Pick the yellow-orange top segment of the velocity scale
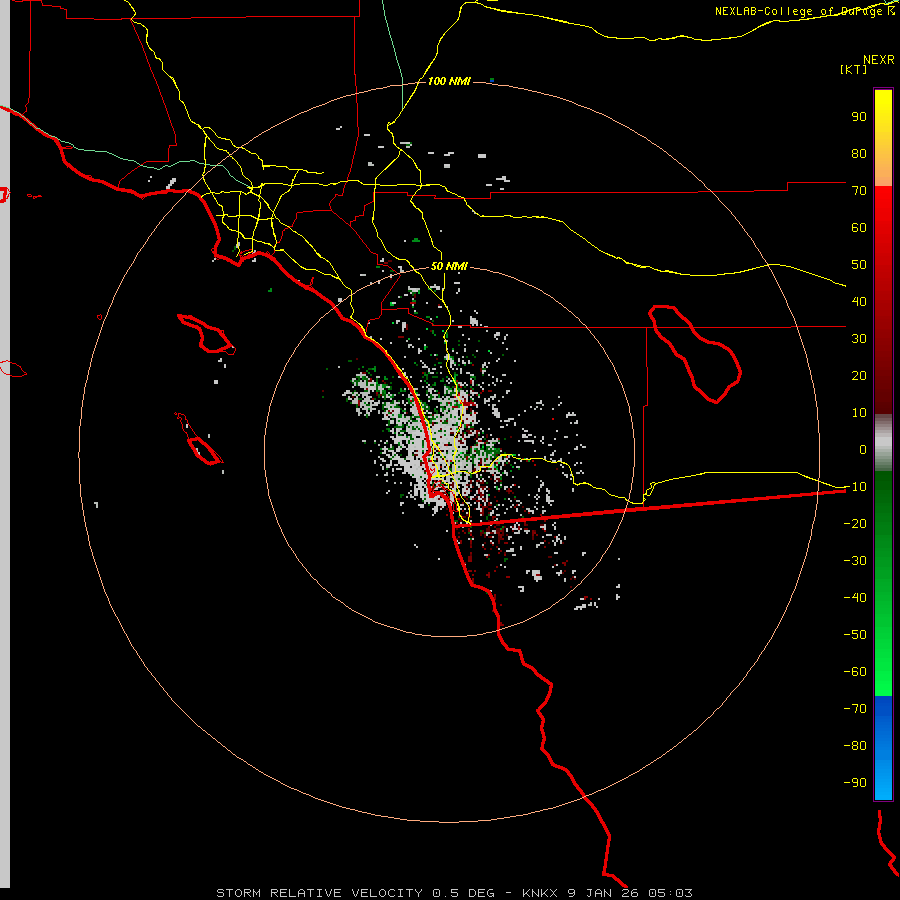This screenshot has height=900, width=900. click(x=883, y=138)
